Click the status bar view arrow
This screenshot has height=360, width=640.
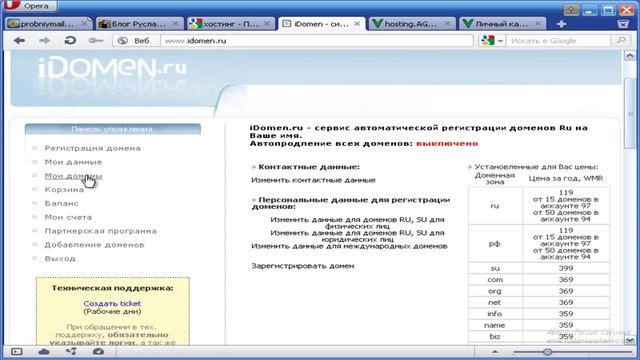tap(495, 351)
